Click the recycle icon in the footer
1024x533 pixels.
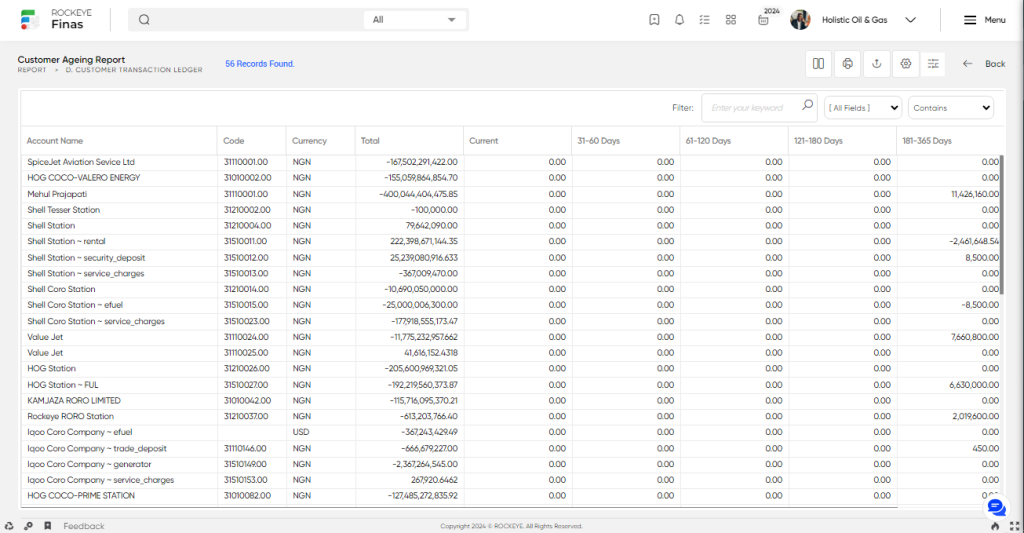pyautogui.click(x=8, y=526)
